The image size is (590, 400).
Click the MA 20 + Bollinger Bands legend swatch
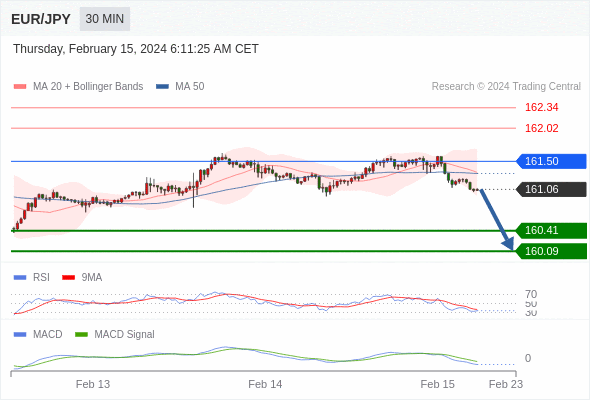point(20,87)
